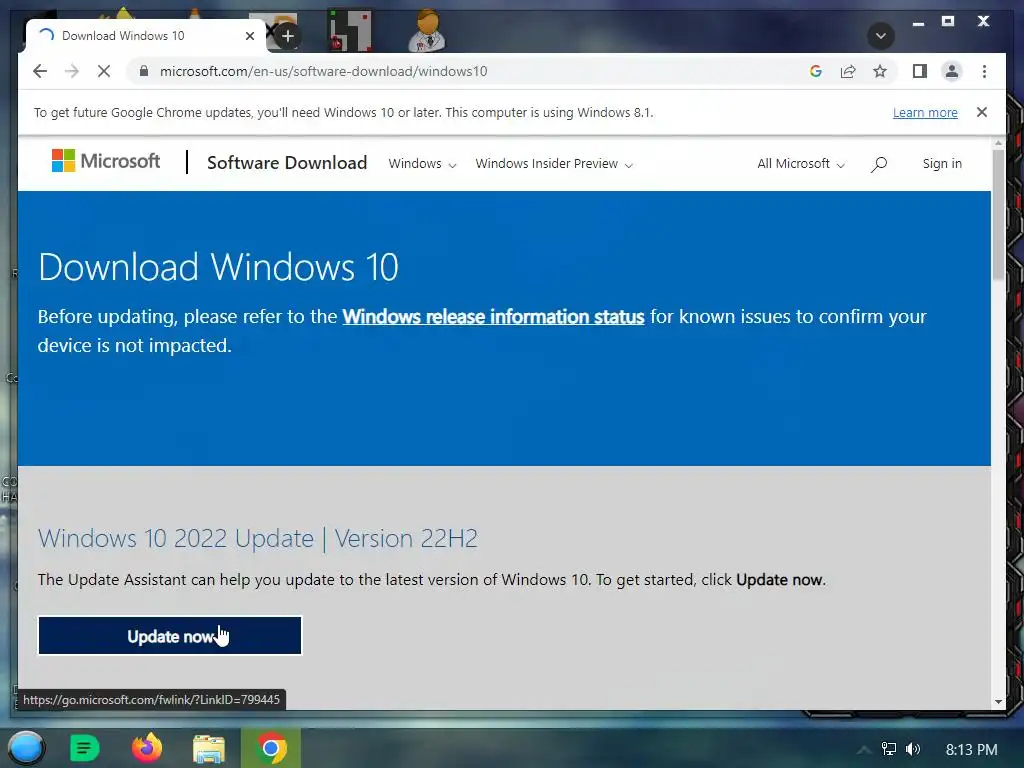This screenshot has height=768, width=1024.
Task: Open File Explorer from the taskbar
Action: [x=208, y=749]
